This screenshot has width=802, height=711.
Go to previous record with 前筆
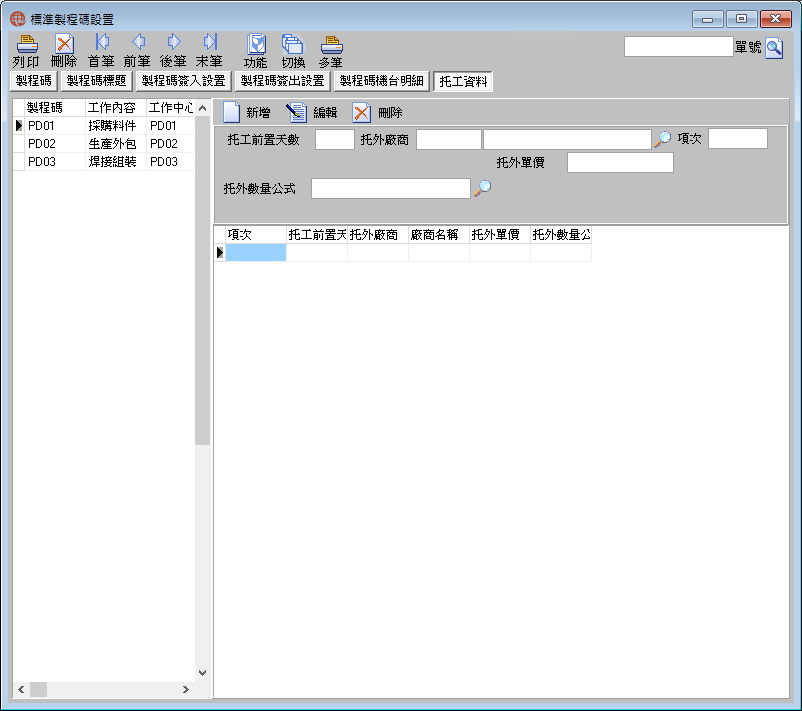pos(138,42)
